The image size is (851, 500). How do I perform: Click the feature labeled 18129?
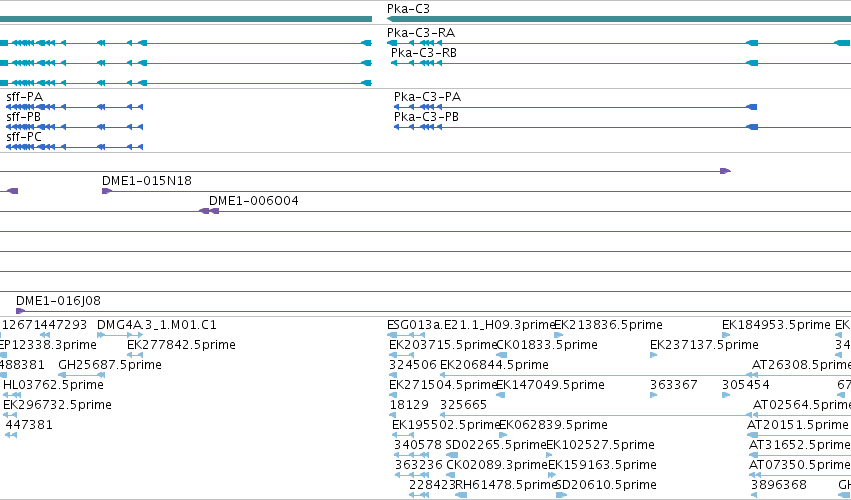click(x=409, y=405)
